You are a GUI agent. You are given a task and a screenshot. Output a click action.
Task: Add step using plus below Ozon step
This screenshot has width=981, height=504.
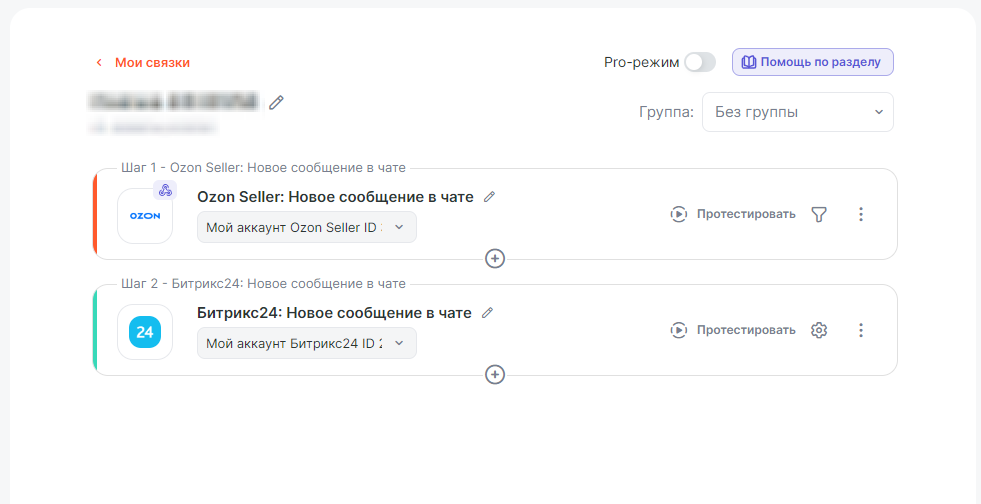click(x=495, y=259)
